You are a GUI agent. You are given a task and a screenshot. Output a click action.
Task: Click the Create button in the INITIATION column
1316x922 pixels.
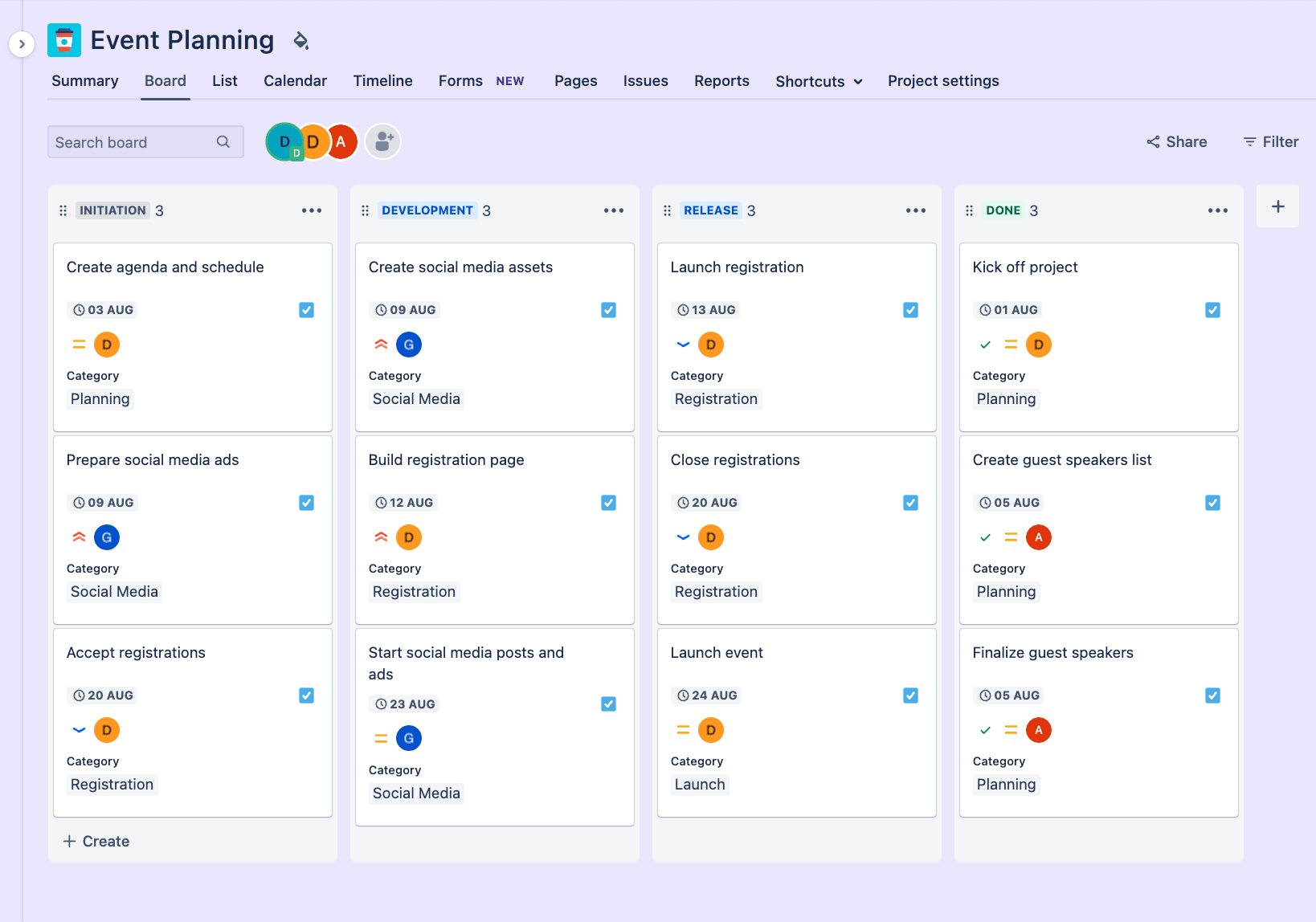(x=96, y=841)
